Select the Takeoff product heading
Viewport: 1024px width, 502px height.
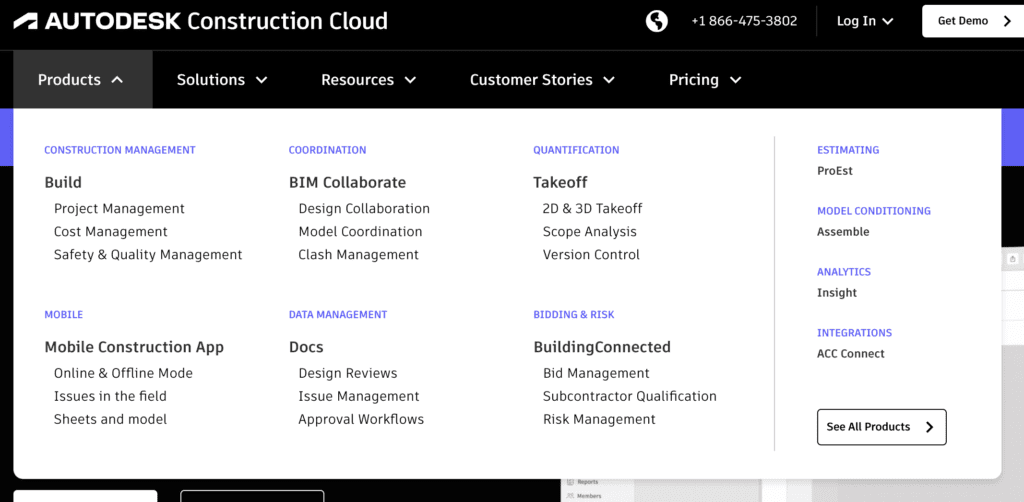[x=560, y=183]
